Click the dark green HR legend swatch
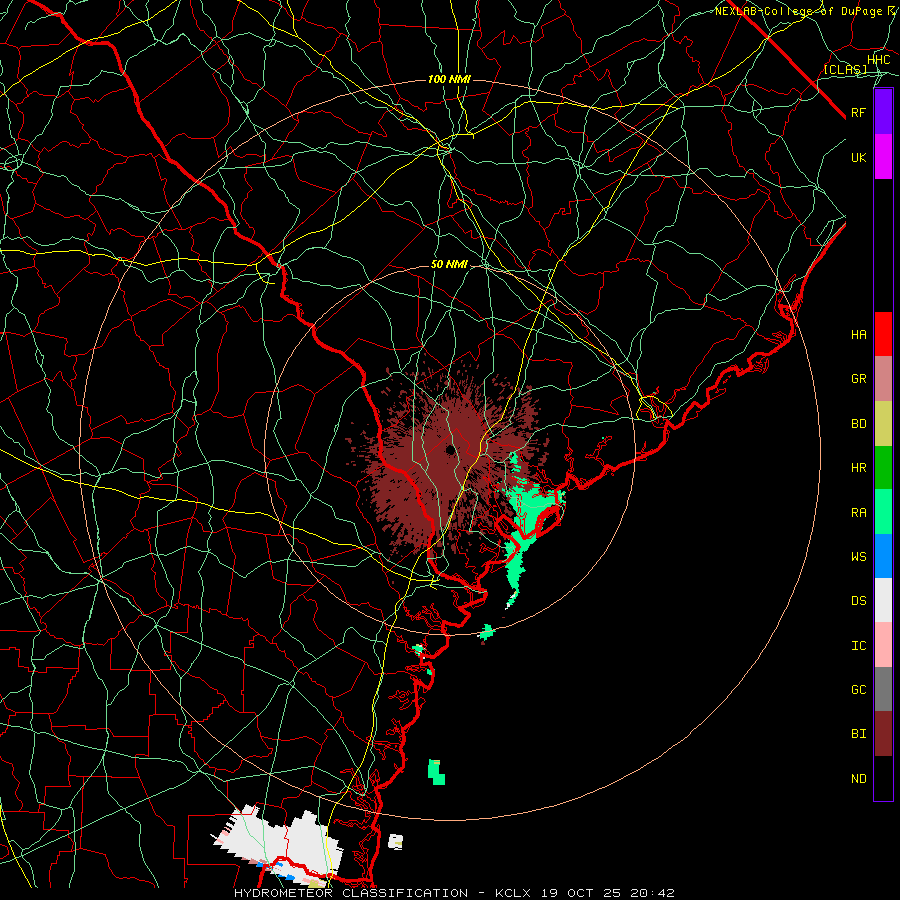The height and width of the screenshot is (900, 900). 883,468
